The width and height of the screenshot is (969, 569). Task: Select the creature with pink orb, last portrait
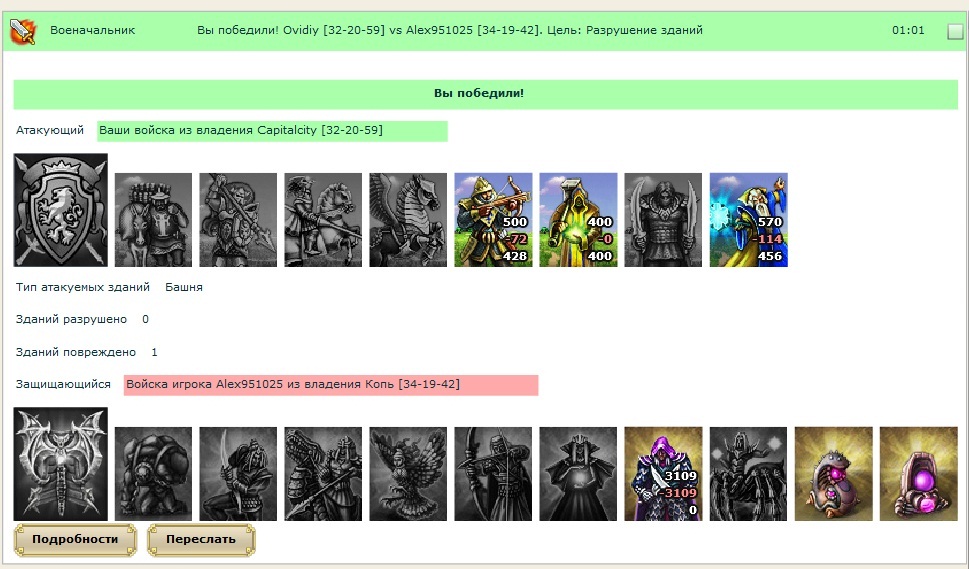pos(919,474)
